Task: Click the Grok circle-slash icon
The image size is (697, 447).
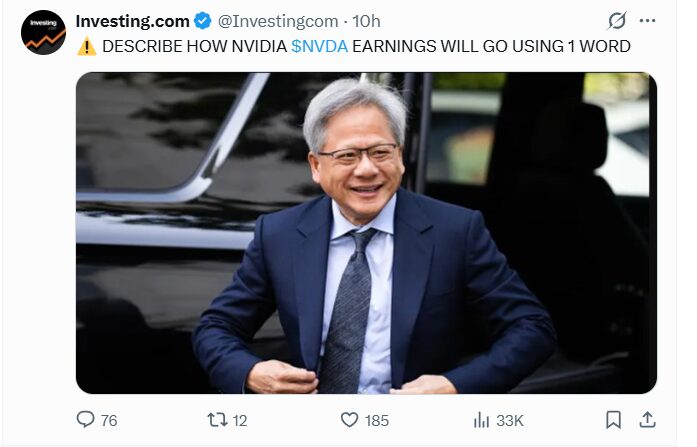Action: pyautogui.click(x=617, y=21)
